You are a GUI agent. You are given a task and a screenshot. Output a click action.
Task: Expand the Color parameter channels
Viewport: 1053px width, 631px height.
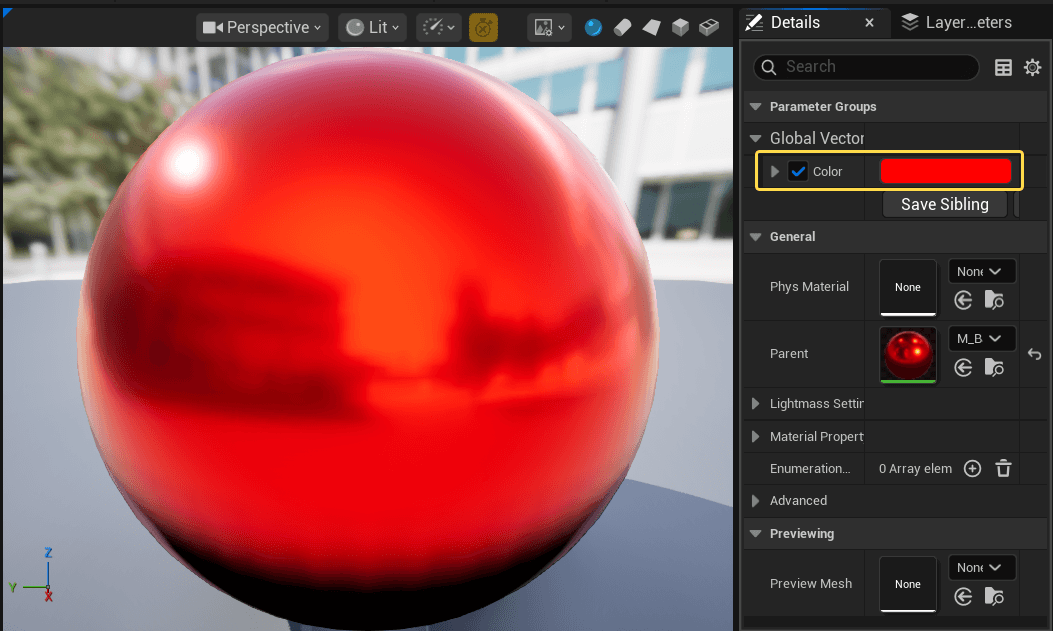point(774,171)
